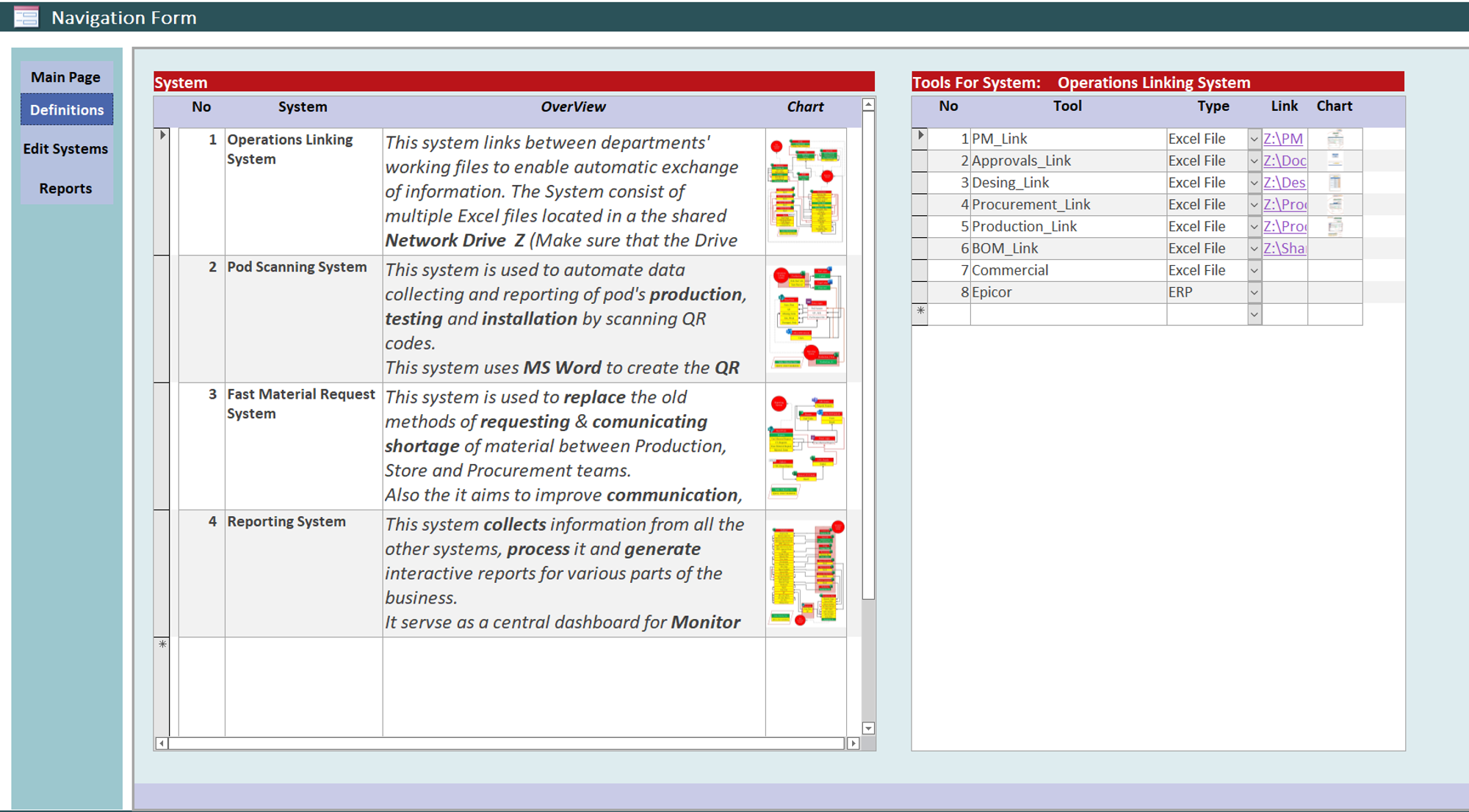Open the Production_Link chart attachment icon
Screen dimensions: 1469x812
tap(1335, 226)
